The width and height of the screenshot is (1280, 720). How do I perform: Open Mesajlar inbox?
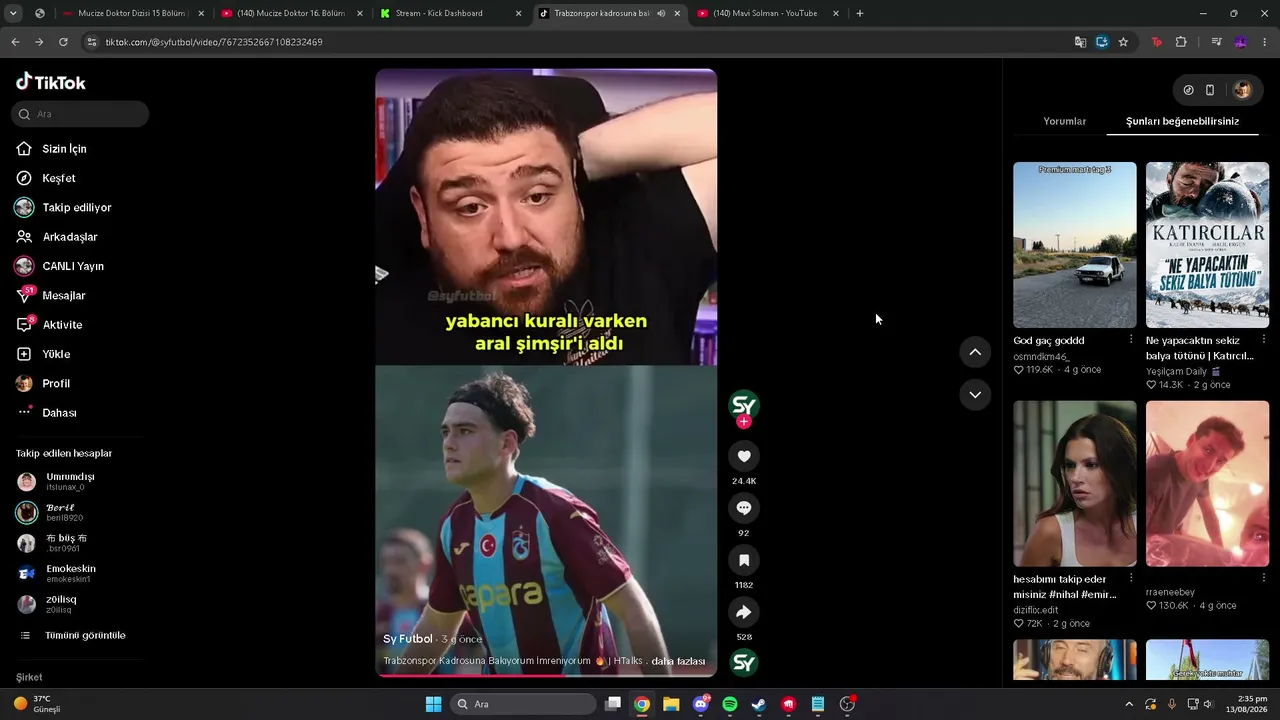51,296
